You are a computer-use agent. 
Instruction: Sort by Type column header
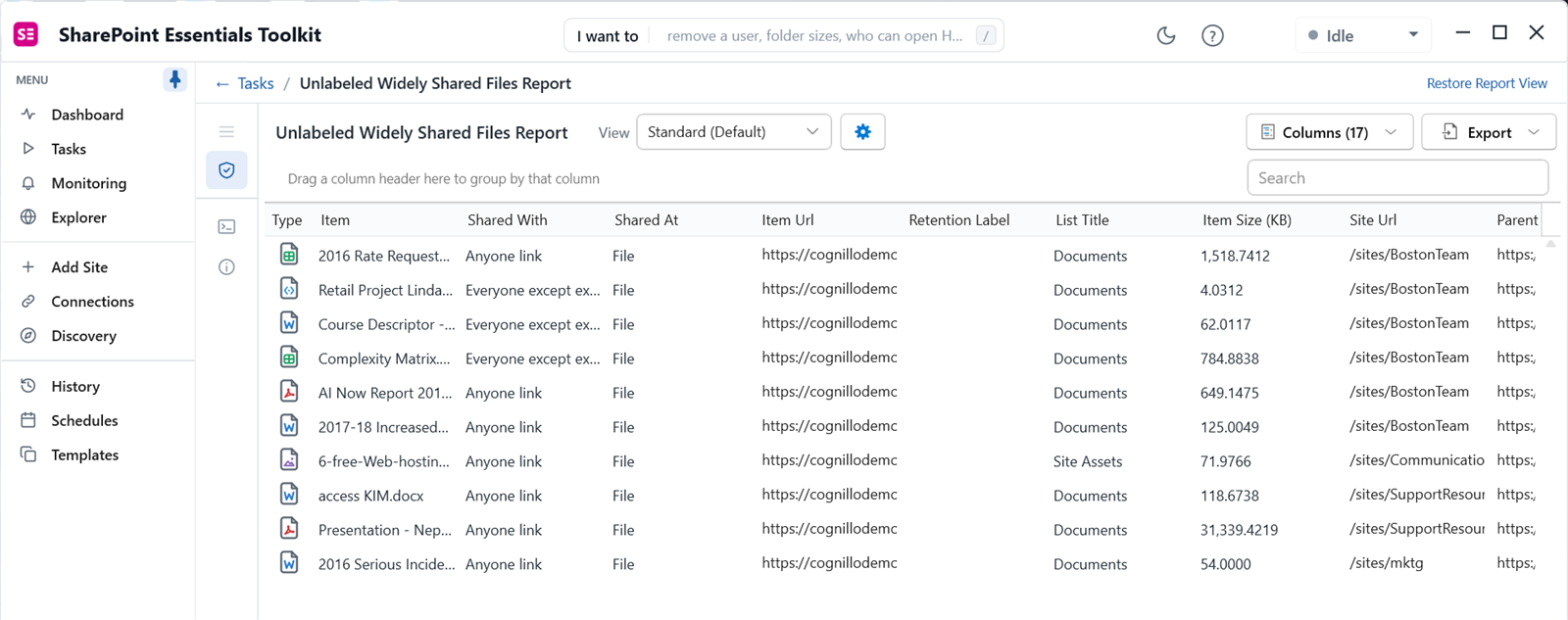coord(287,220)
